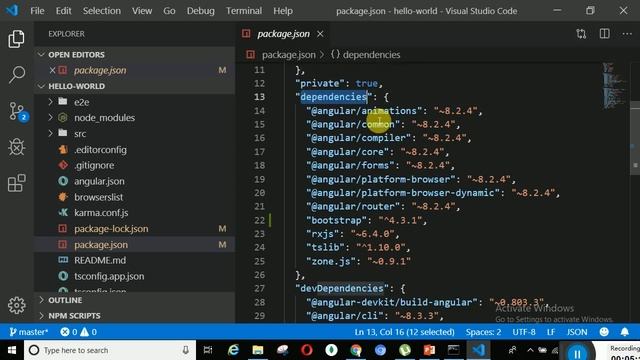Image resolution: width=640 pixels, height=360 pixels.
Task: Open the Search view in activity bar
Action: point(16,74)
